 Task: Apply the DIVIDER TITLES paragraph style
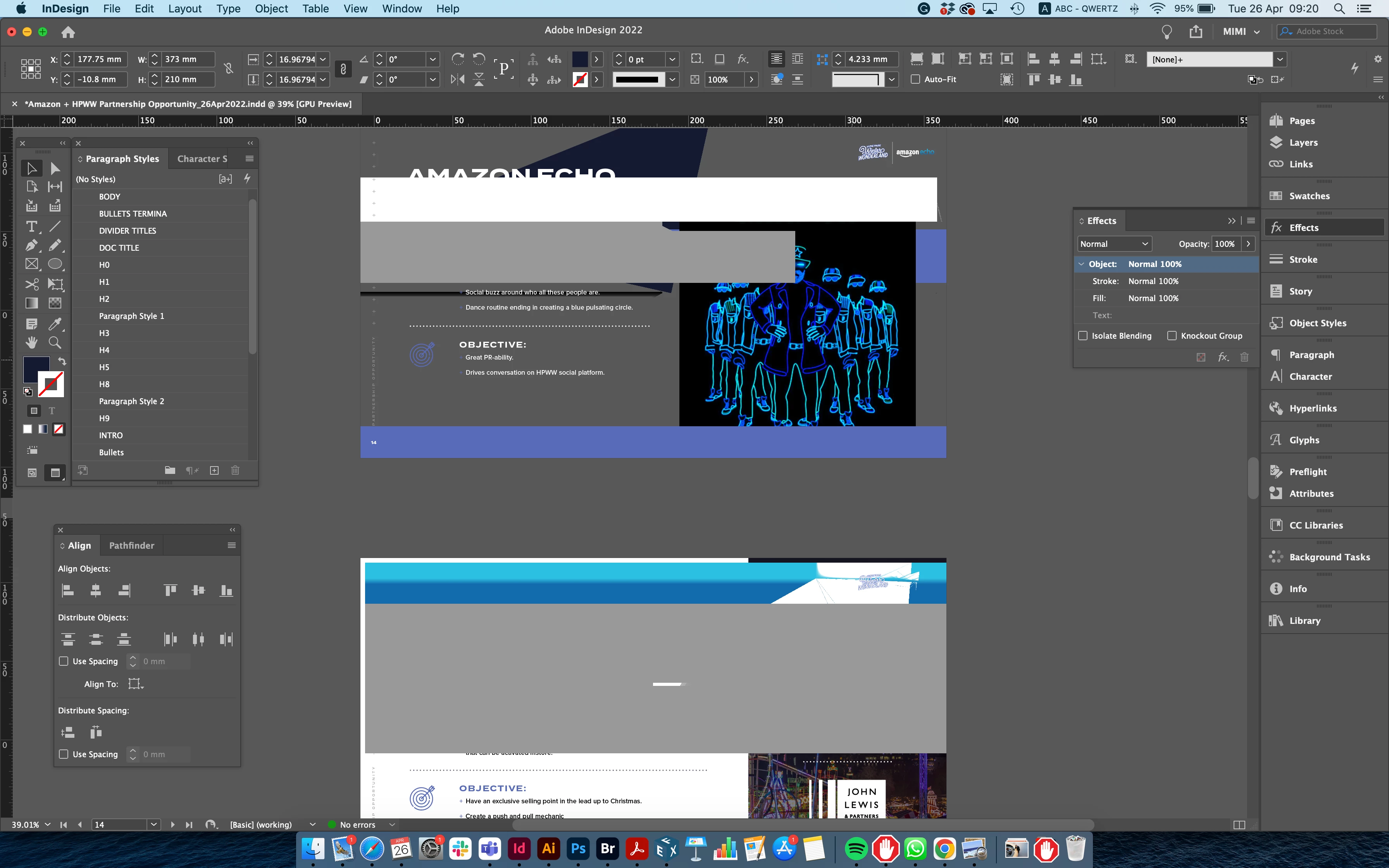click(x=128, y=231)
